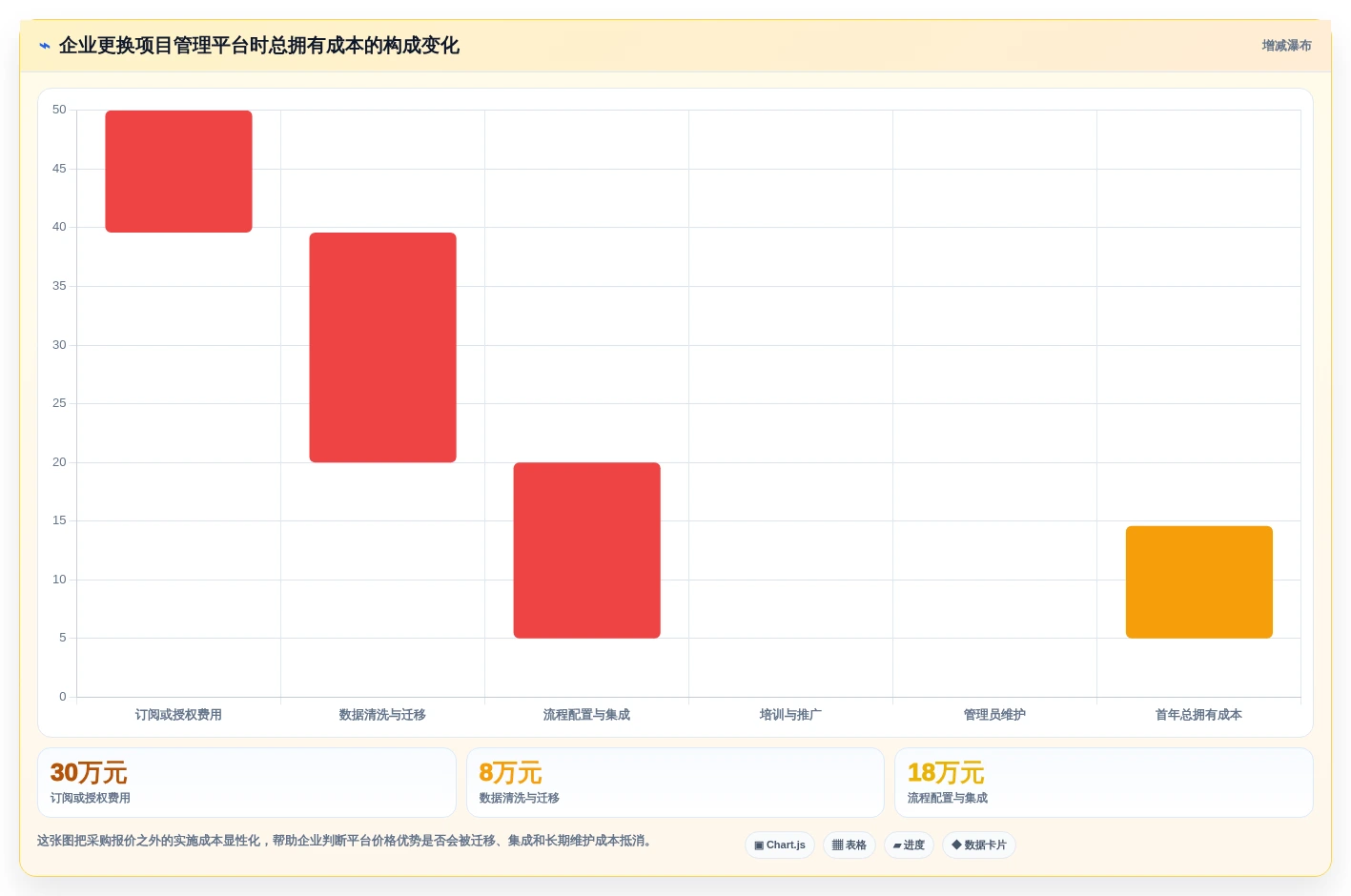Click the y-axis value 25
Viewport: 1351px width, 896px height.
[59, 403]
